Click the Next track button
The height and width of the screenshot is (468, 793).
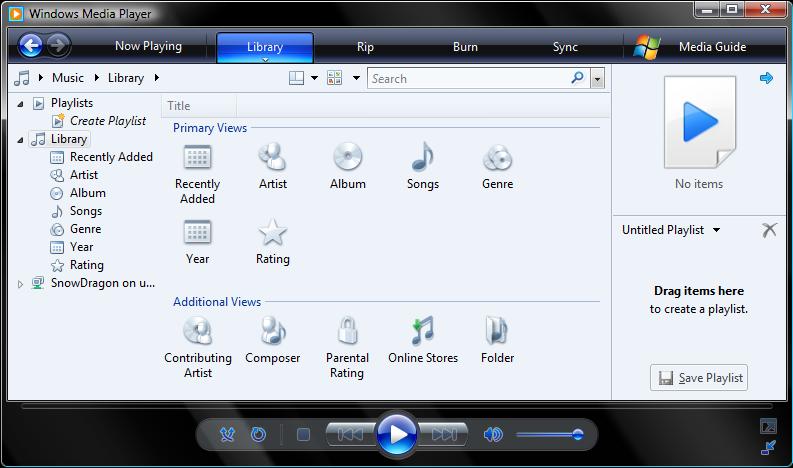(x=444, y=434)
